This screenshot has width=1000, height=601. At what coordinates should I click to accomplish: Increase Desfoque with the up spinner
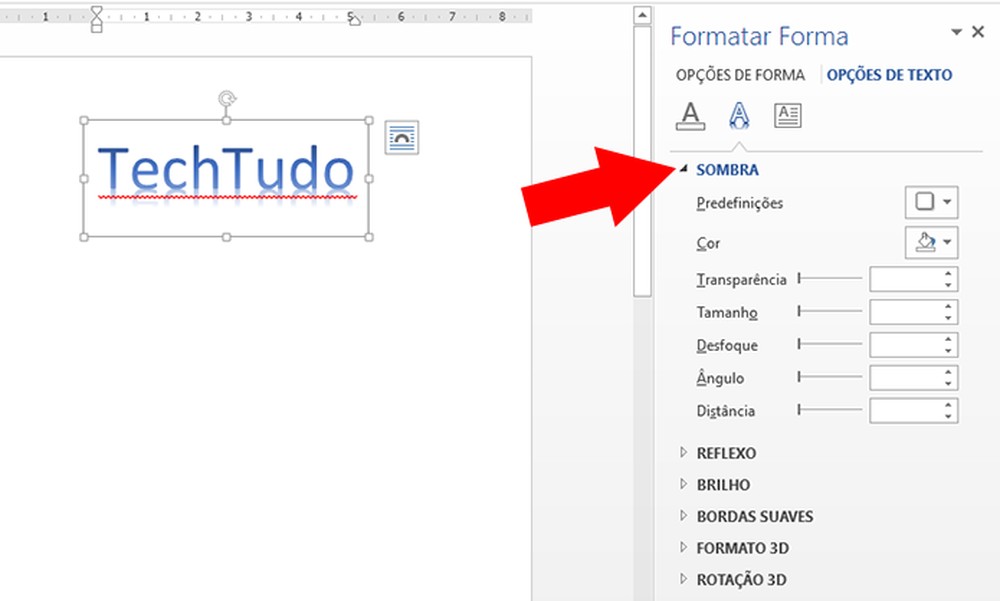click(948, 339)
